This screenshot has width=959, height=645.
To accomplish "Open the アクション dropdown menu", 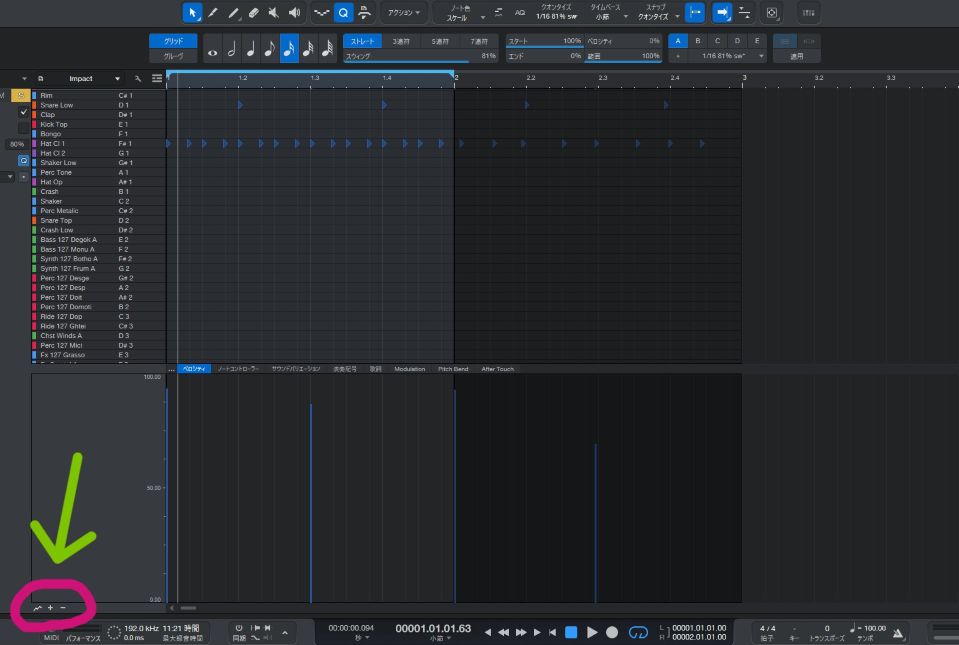I will point(403,13).
